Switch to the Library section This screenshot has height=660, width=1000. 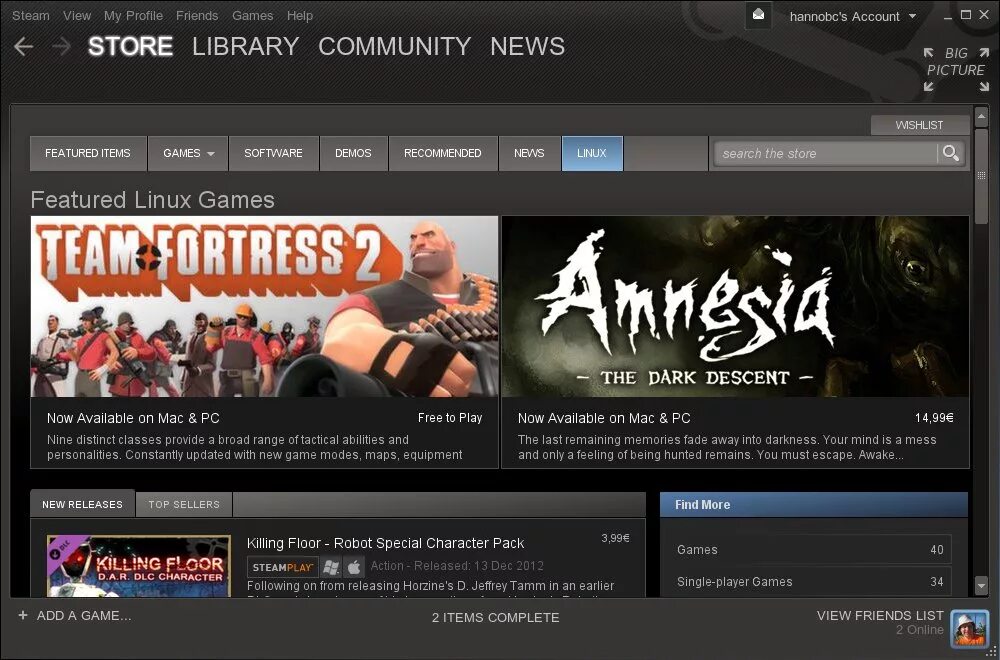[x=246, y=47]
